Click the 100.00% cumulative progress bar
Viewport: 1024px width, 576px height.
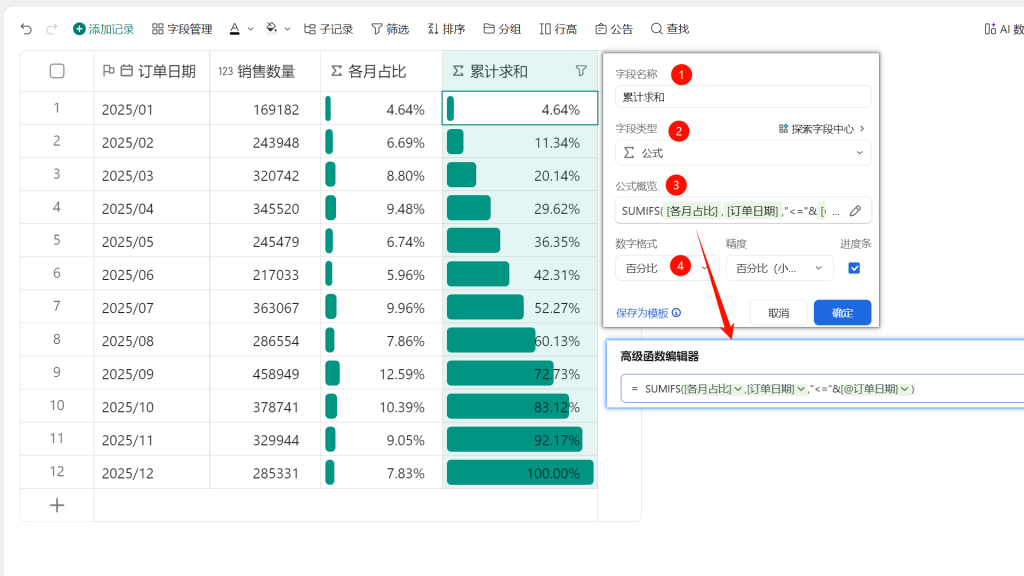pos(520,473)
